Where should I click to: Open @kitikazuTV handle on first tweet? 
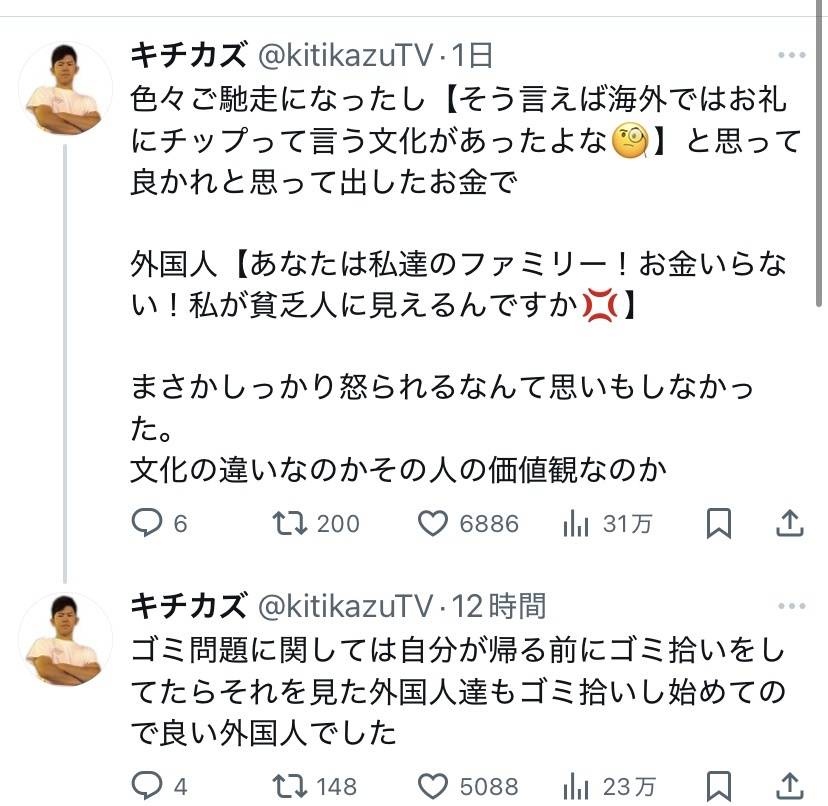point(344,55)
